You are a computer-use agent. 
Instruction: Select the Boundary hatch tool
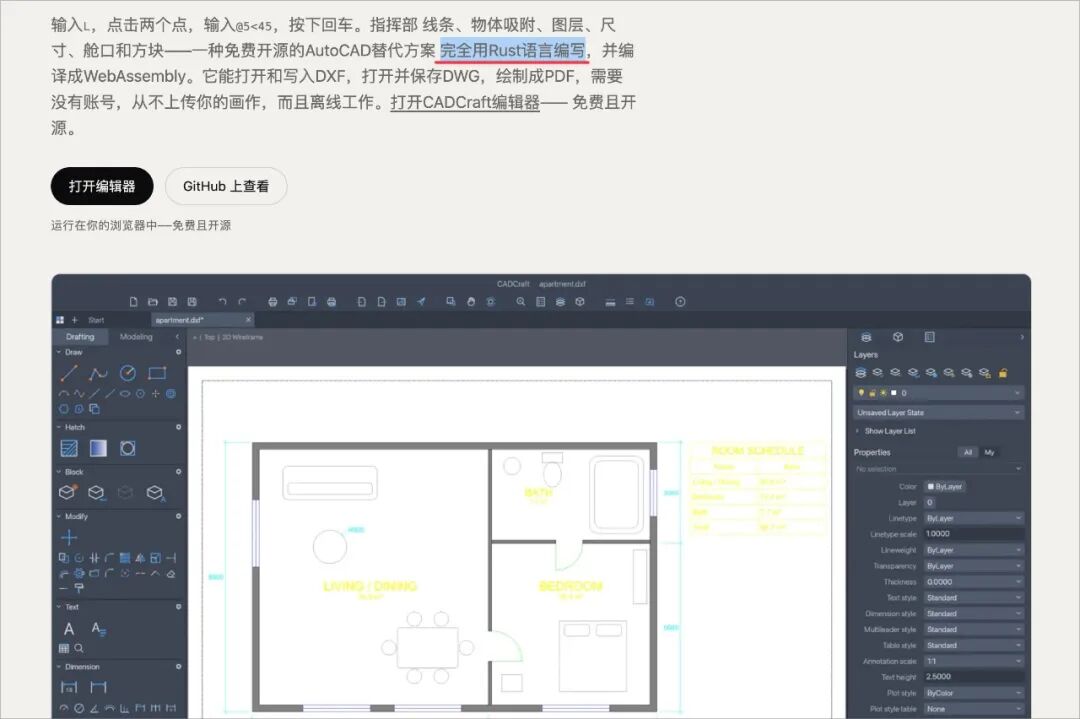pos(127,448)
